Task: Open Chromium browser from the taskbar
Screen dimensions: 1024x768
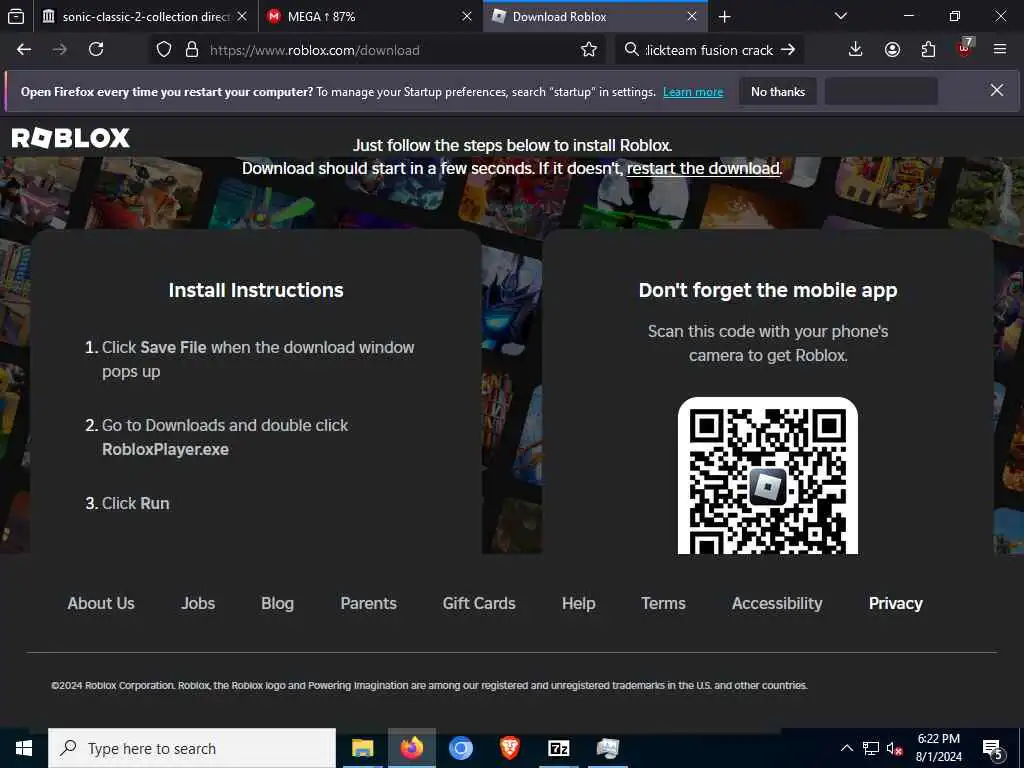Action: [460, 748]
